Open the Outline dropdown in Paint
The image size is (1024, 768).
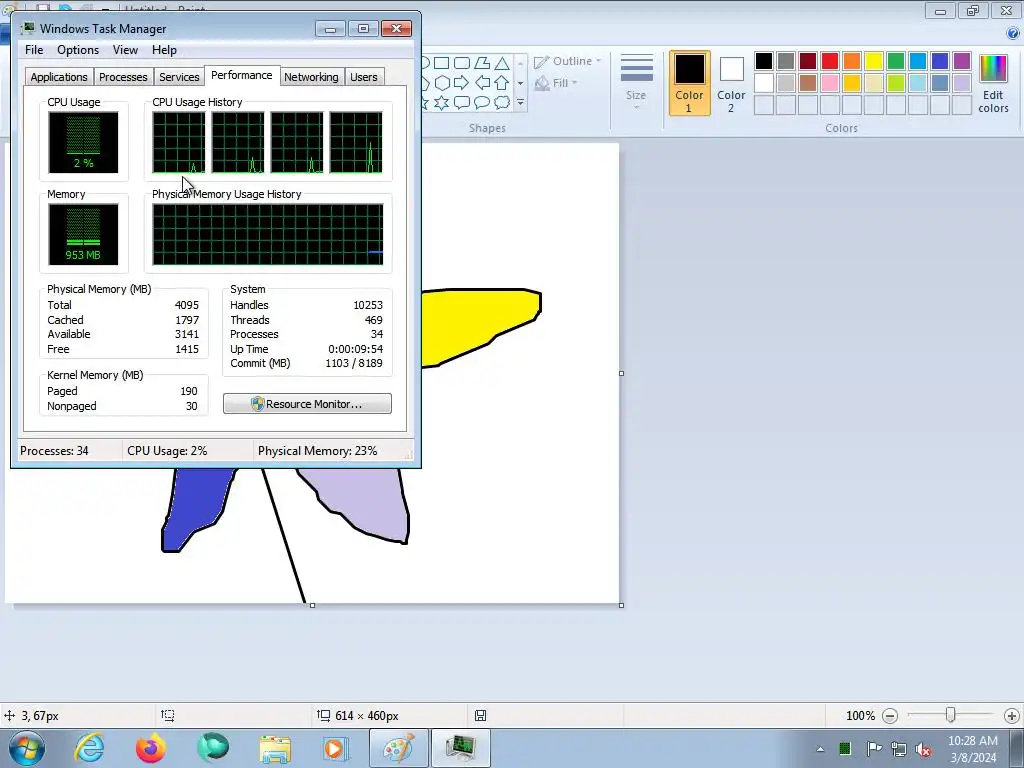point(568,61)
